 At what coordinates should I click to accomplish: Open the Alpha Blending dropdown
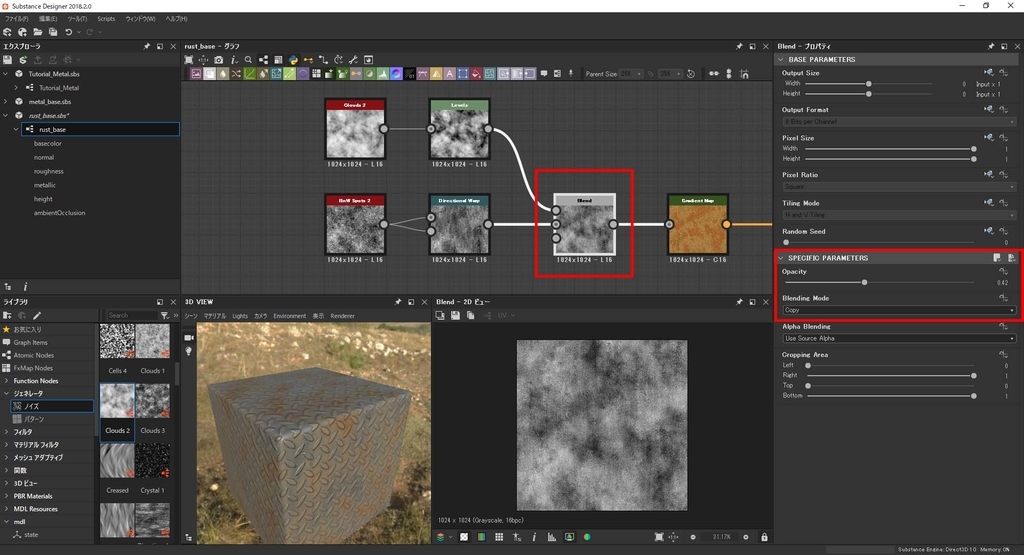point(897,338)
